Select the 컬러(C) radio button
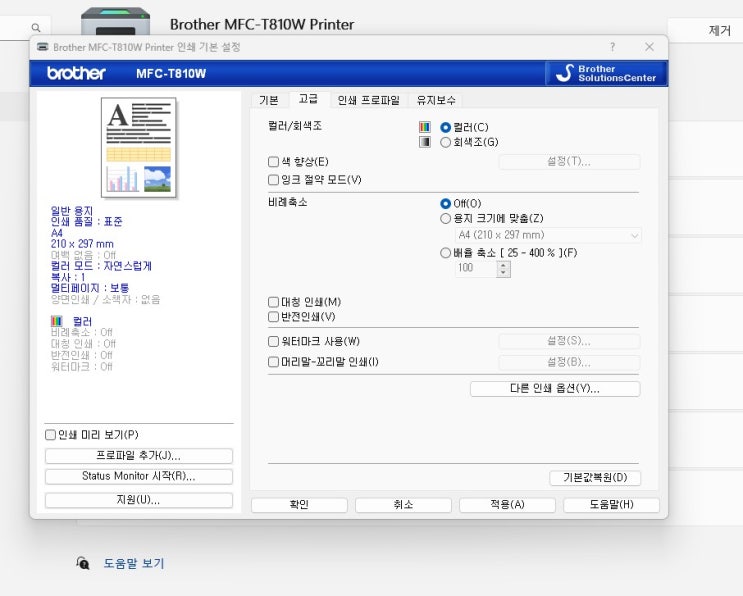Viewport: 743px width, 596px height. 445,127
